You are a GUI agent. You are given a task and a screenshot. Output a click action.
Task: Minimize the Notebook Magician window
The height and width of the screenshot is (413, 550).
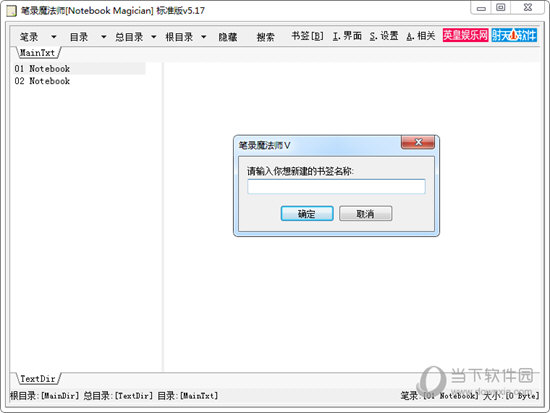[481, 8]
